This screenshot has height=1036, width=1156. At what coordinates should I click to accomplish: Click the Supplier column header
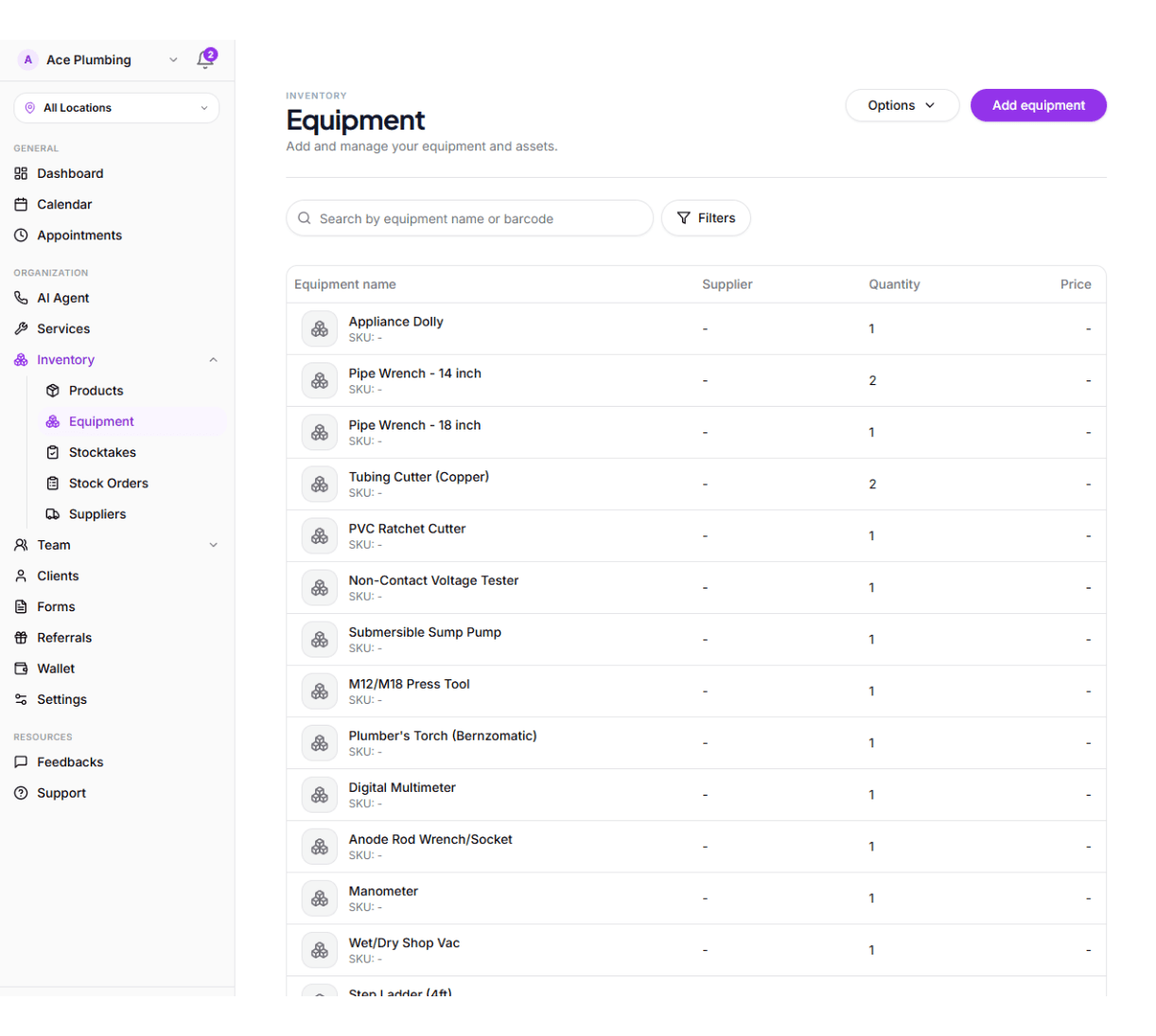click(727, 285)
